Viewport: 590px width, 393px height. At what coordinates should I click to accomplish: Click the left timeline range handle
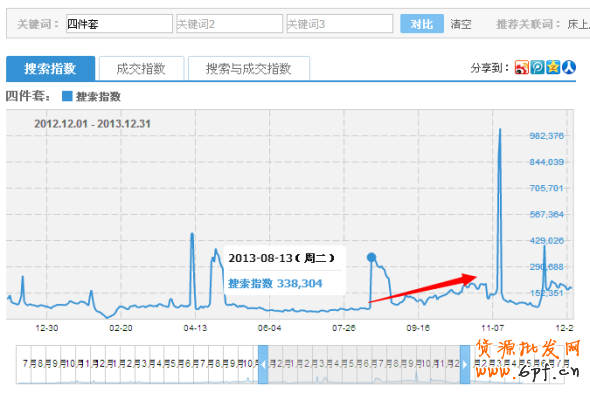tap(263, 364)
